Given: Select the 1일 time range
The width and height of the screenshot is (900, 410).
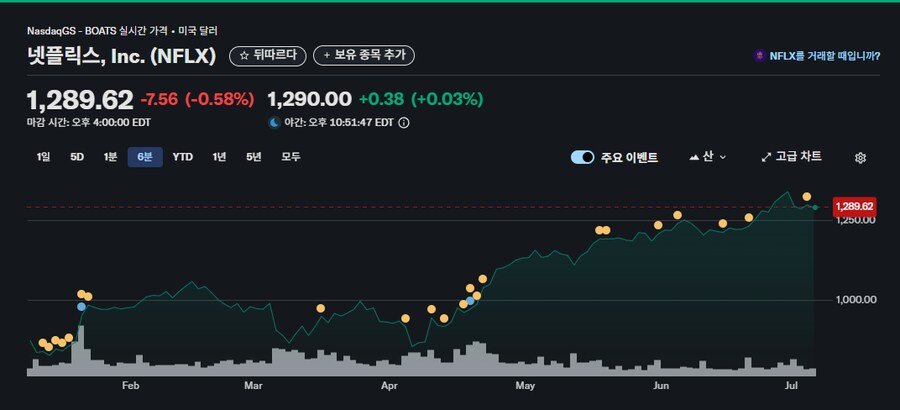Looking at the screenshot, I should (43, 157).
